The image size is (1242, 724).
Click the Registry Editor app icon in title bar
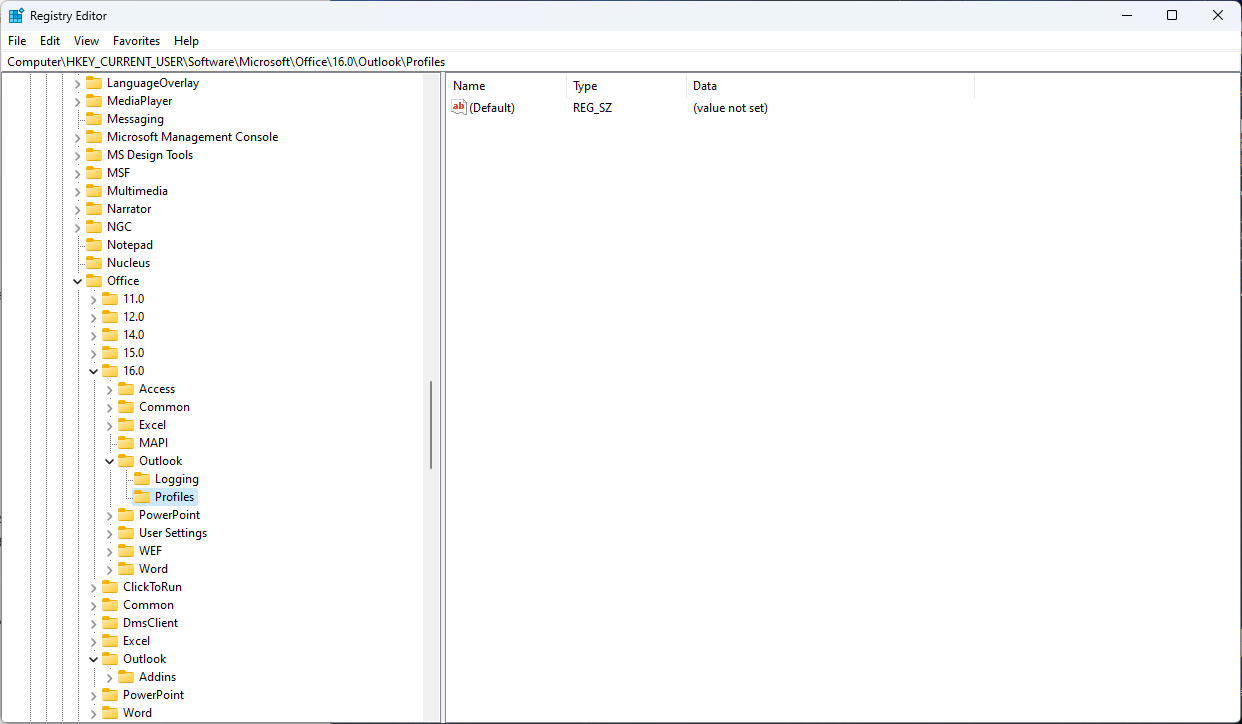click(16, 15)
